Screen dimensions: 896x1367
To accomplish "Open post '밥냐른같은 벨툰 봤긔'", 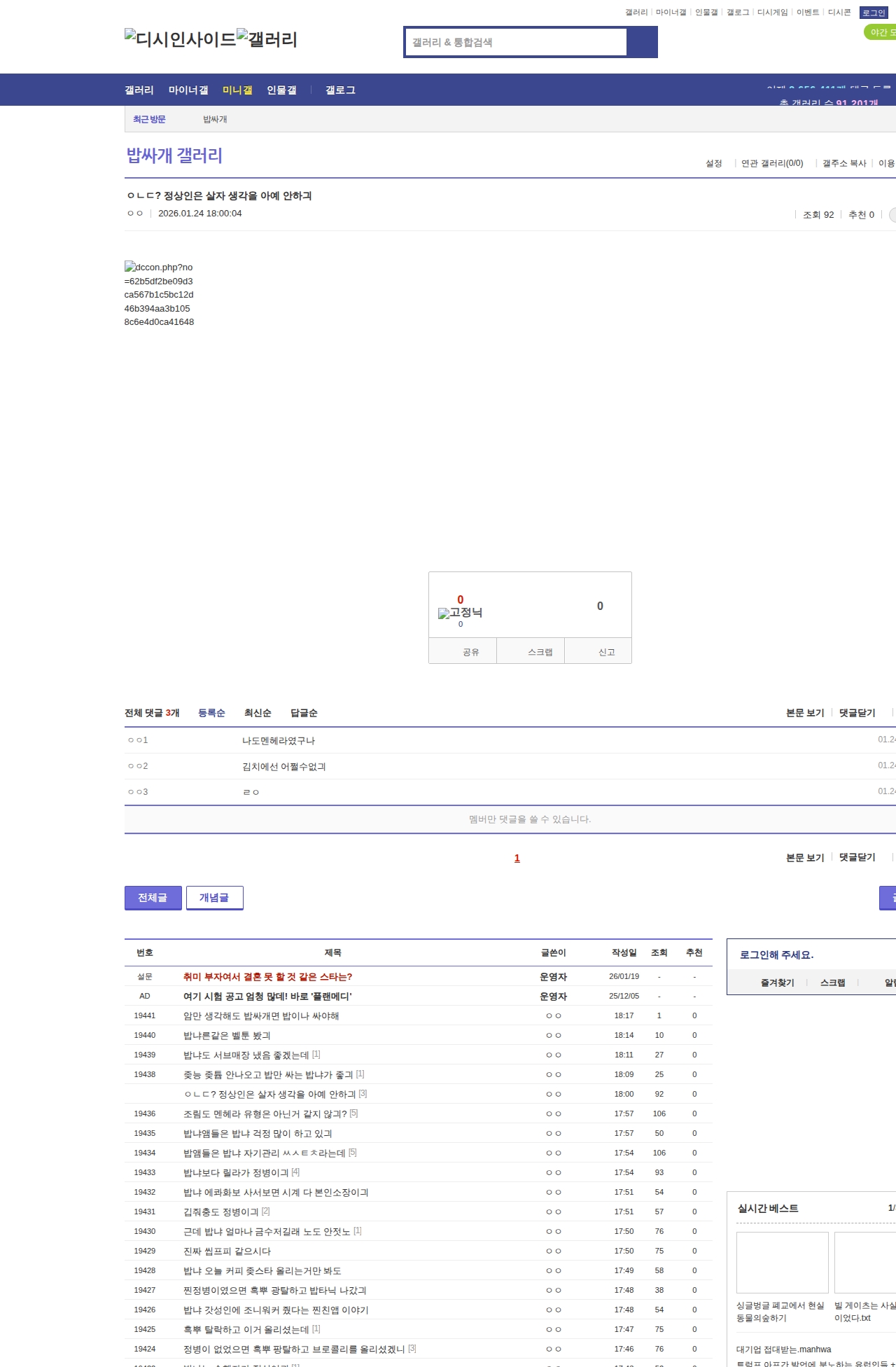I will pos(227,1035).
